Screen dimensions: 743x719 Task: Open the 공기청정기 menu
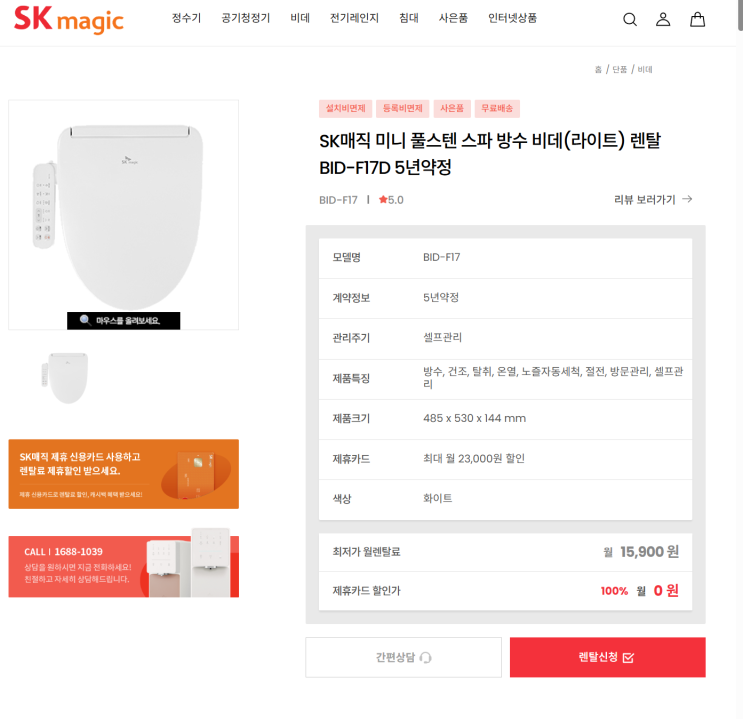[245, 18]
